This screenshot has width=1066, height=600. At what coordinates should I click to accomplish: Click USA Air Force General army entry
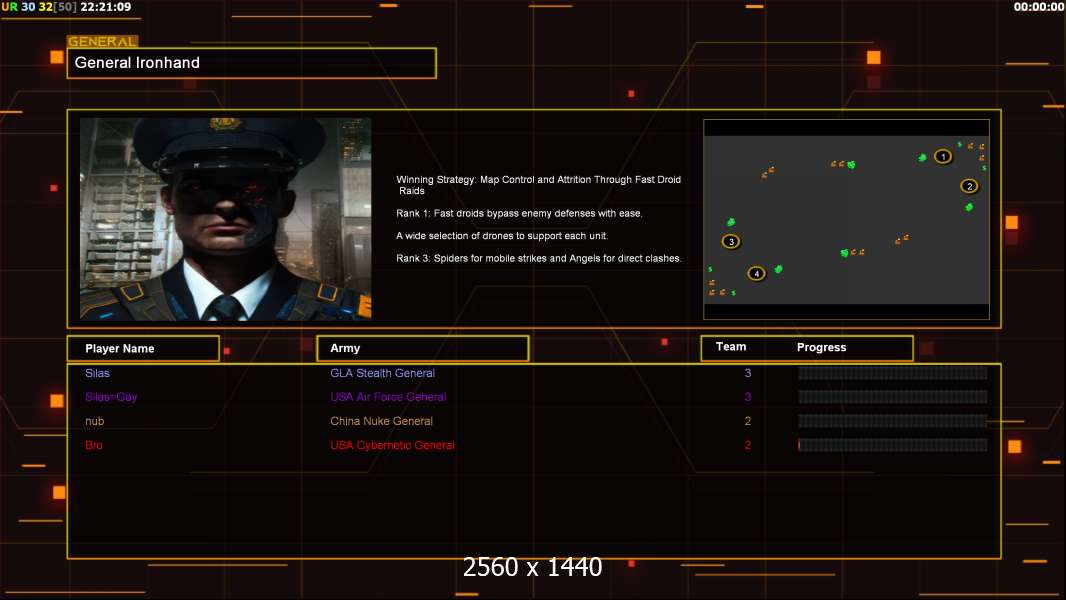(x=388, y=397)
